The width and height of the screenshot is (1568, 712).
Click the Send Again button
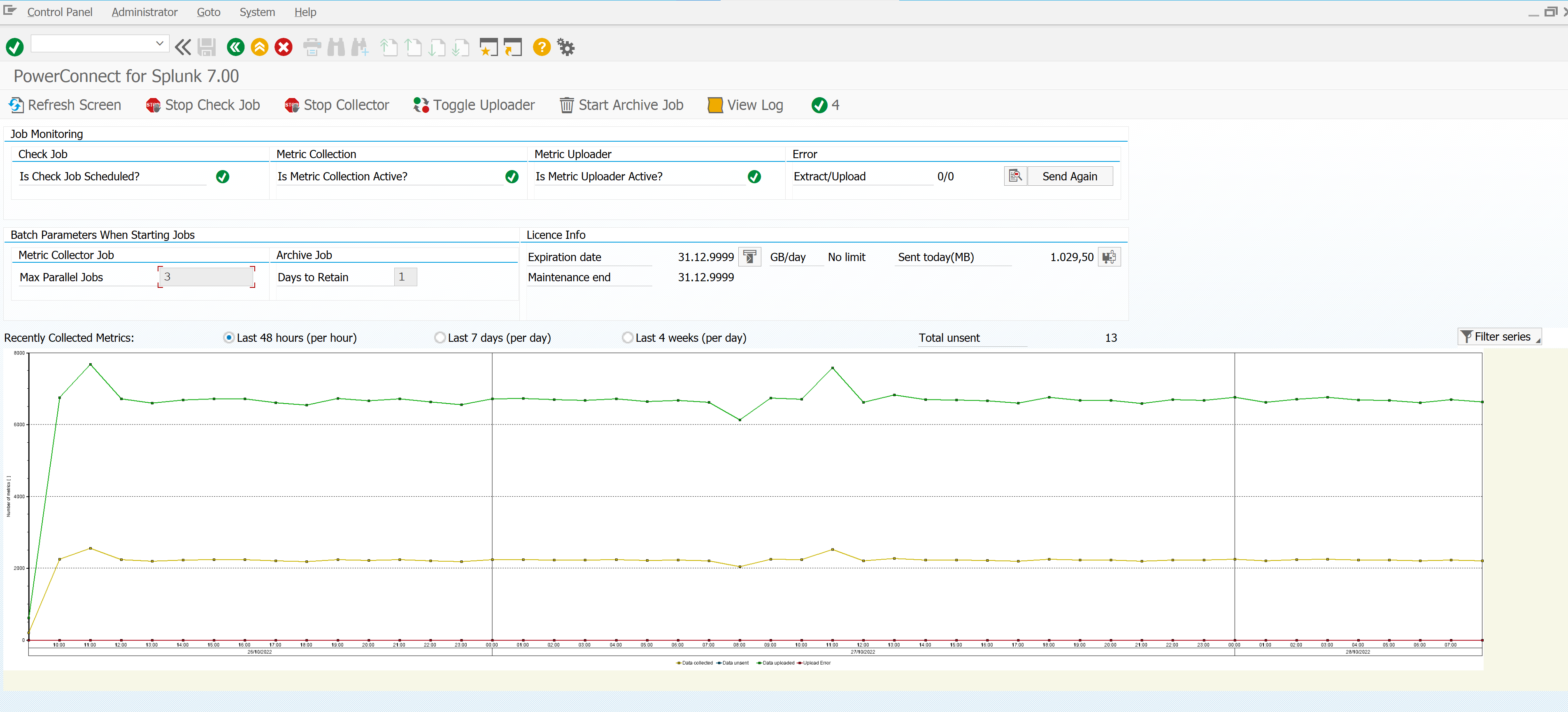[x=1070, y=176]
